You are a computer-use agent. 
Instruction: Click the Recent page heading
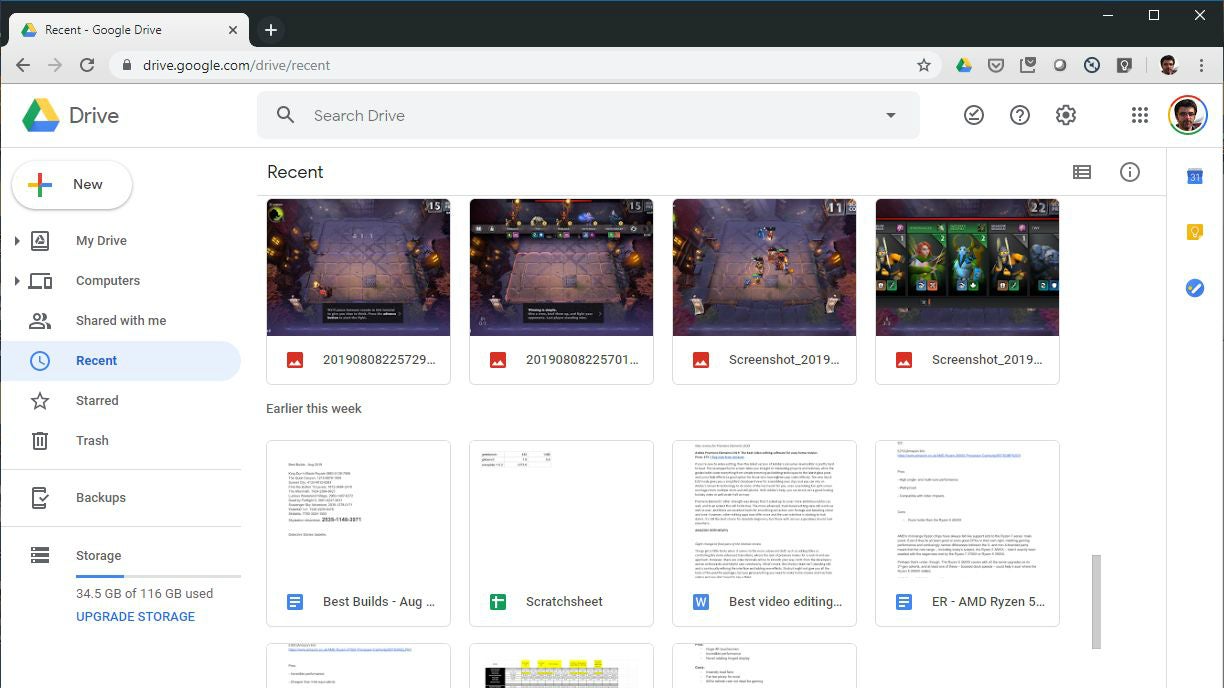[x=295, y=172]
